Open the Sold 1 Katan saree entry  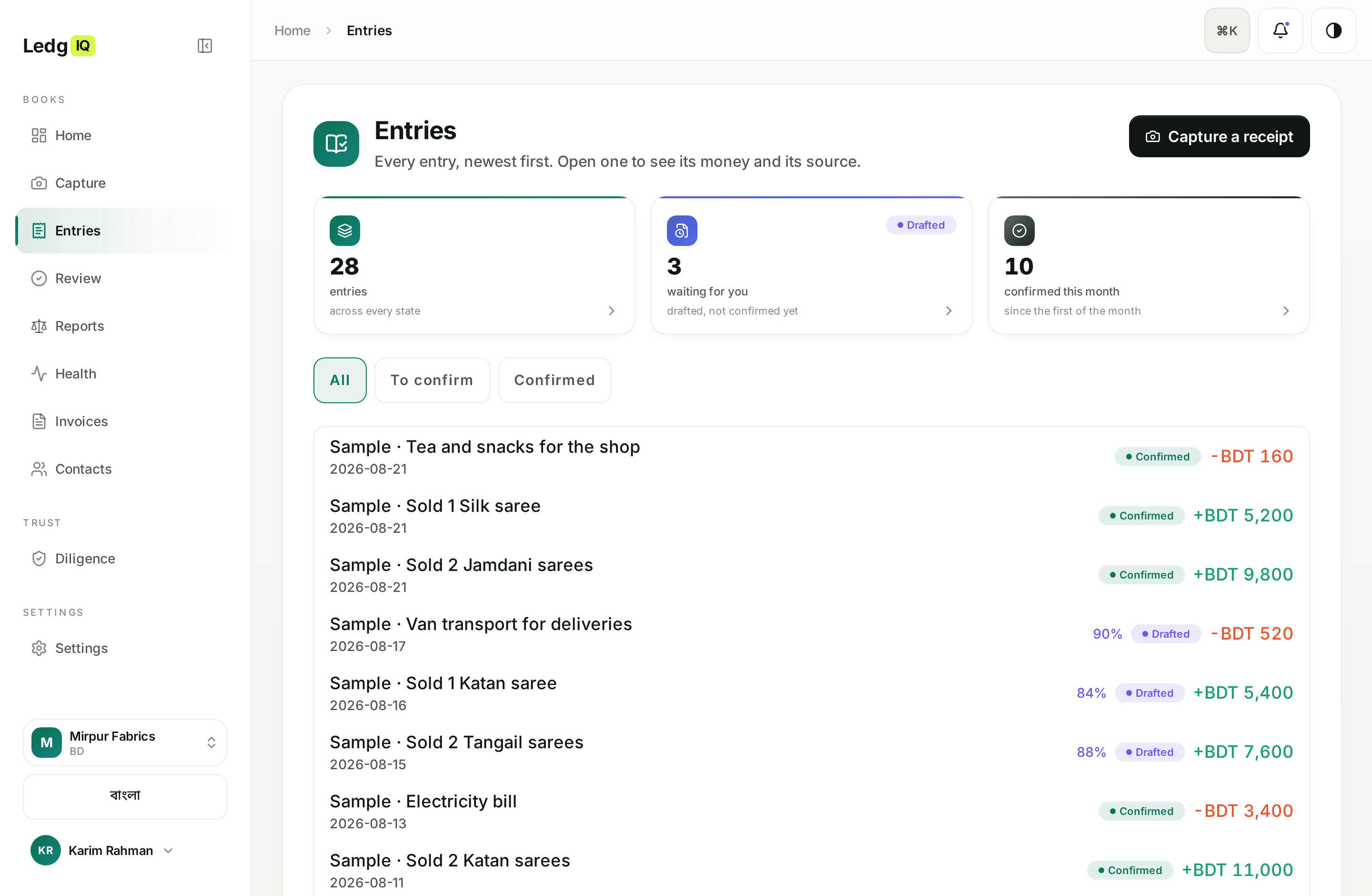coord(811,693)
